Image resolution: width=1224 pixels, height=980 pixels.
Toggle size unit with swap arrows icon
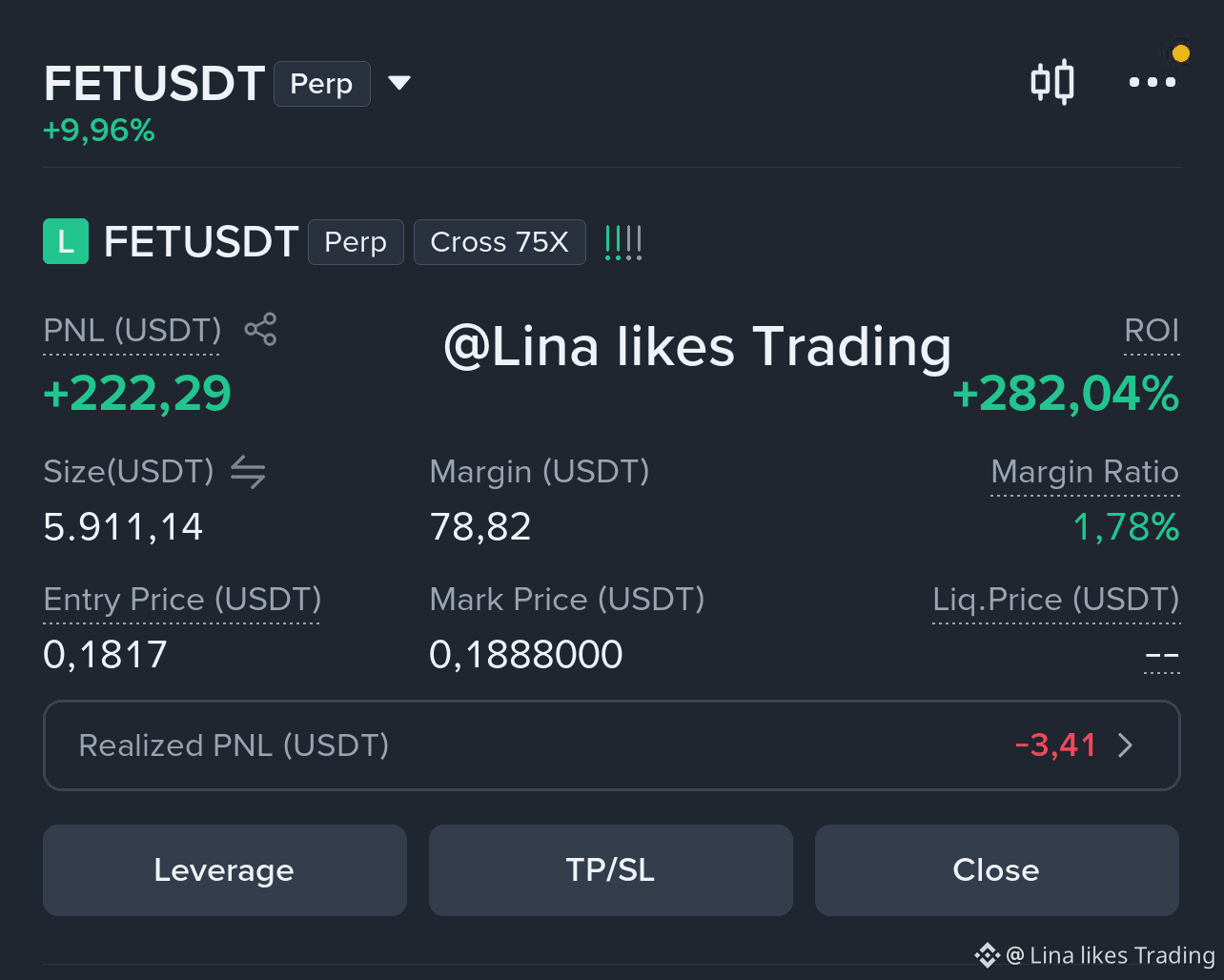click(x=248, y=472)
